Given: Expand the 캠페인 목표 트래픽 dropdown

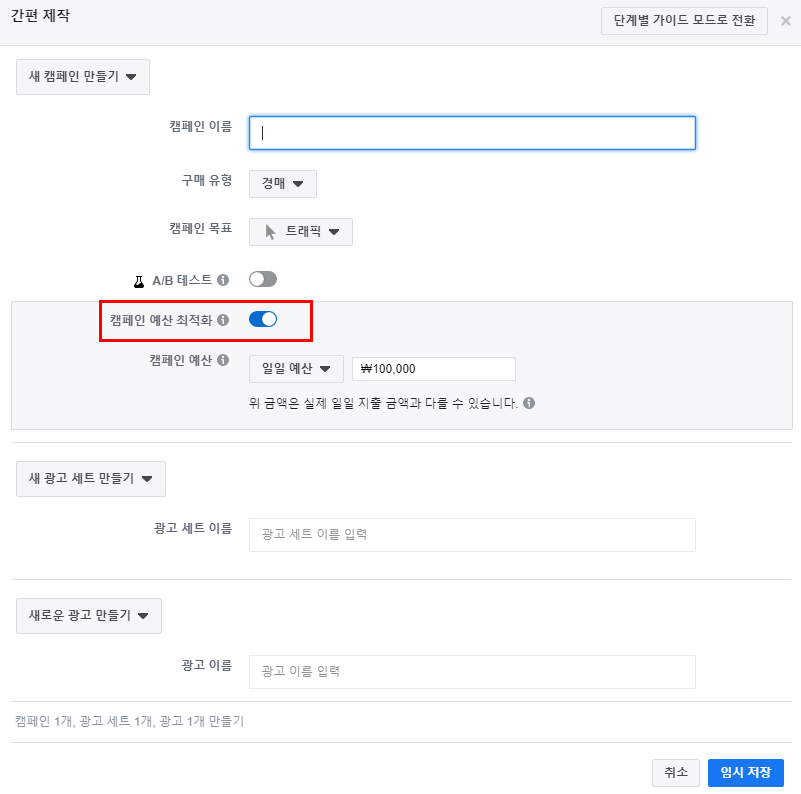Looking at the screenshot, I should coord(301,232).
